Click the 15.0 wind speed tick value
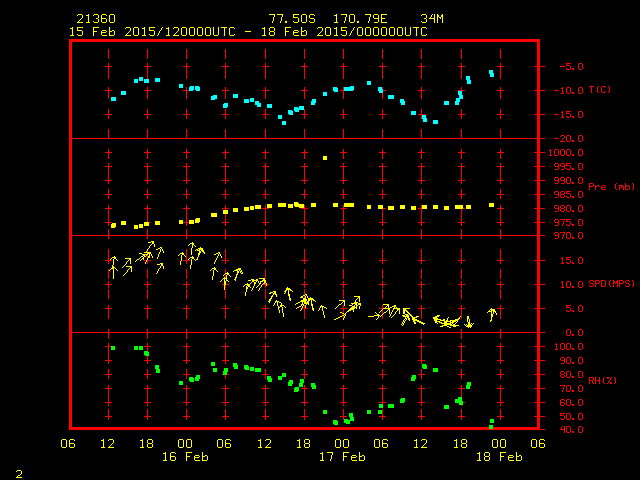This screenshot has height=480, width=640. coord(571,260)
